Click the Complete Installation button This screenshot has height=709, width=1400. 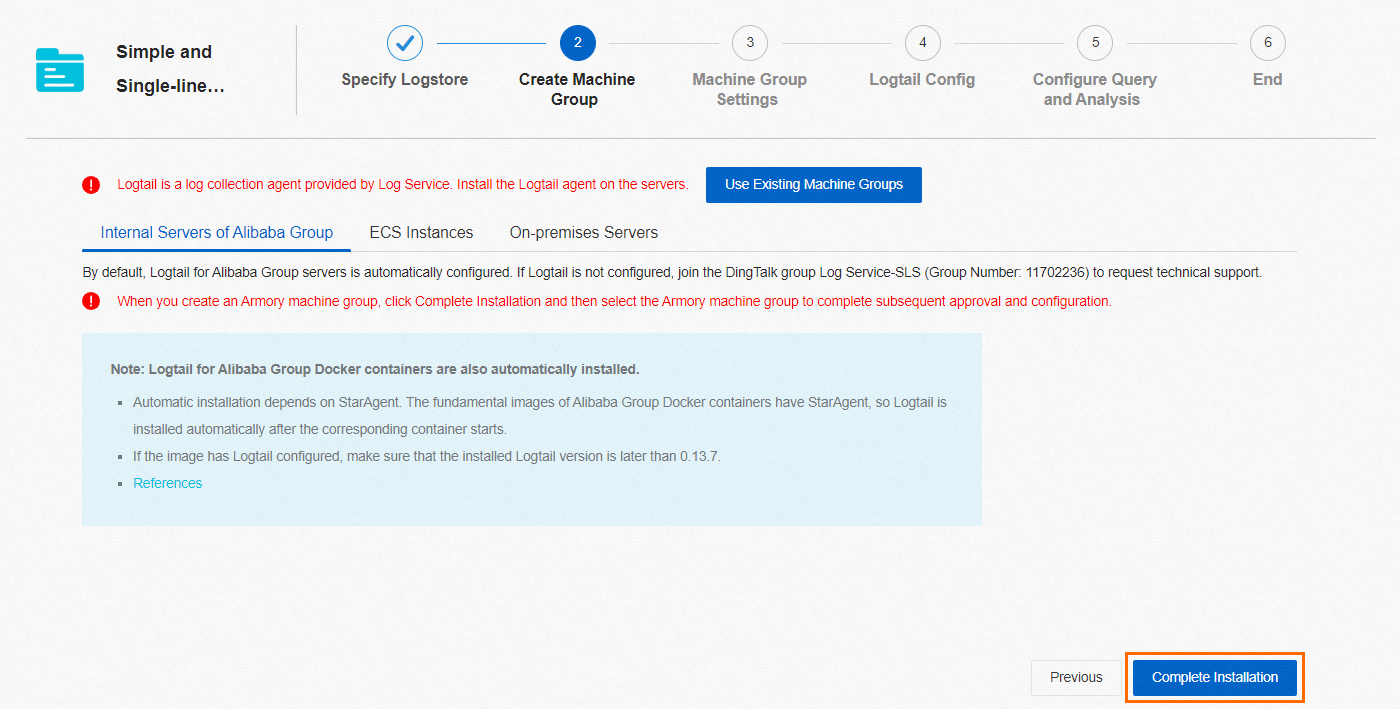click(x=1213, y=677)
